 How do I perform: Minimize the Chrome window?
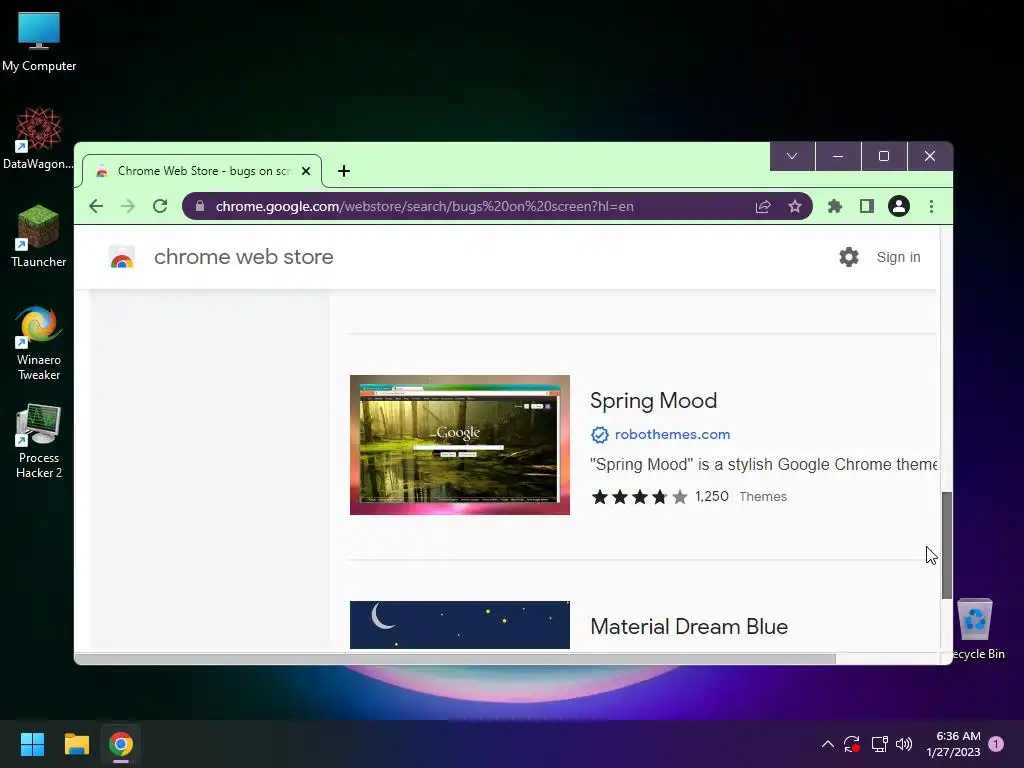pyautogui.click(x=838, y=156)
